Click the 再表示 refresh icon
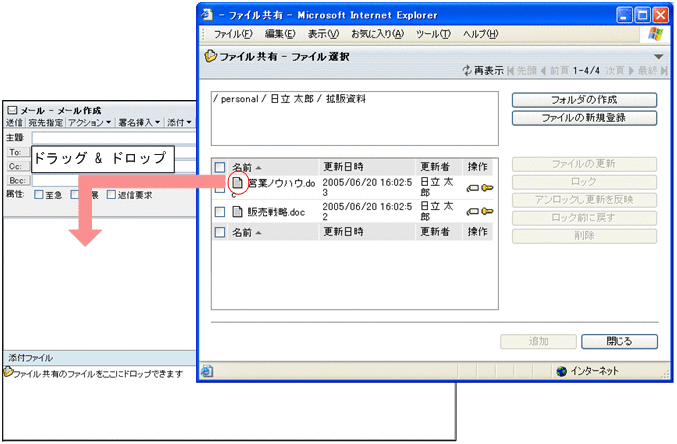Viewport: 677px width, 444px height. coord(467,70)
